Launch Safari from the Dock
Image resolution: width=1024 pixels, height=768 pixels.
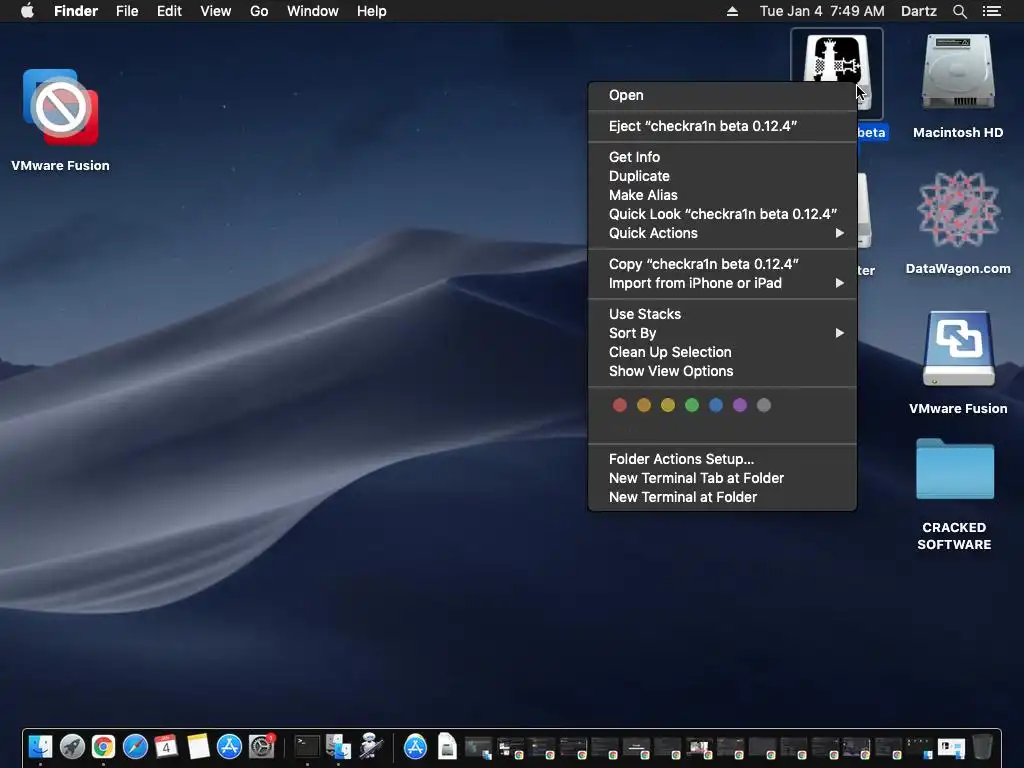click(x=135, y=746)
